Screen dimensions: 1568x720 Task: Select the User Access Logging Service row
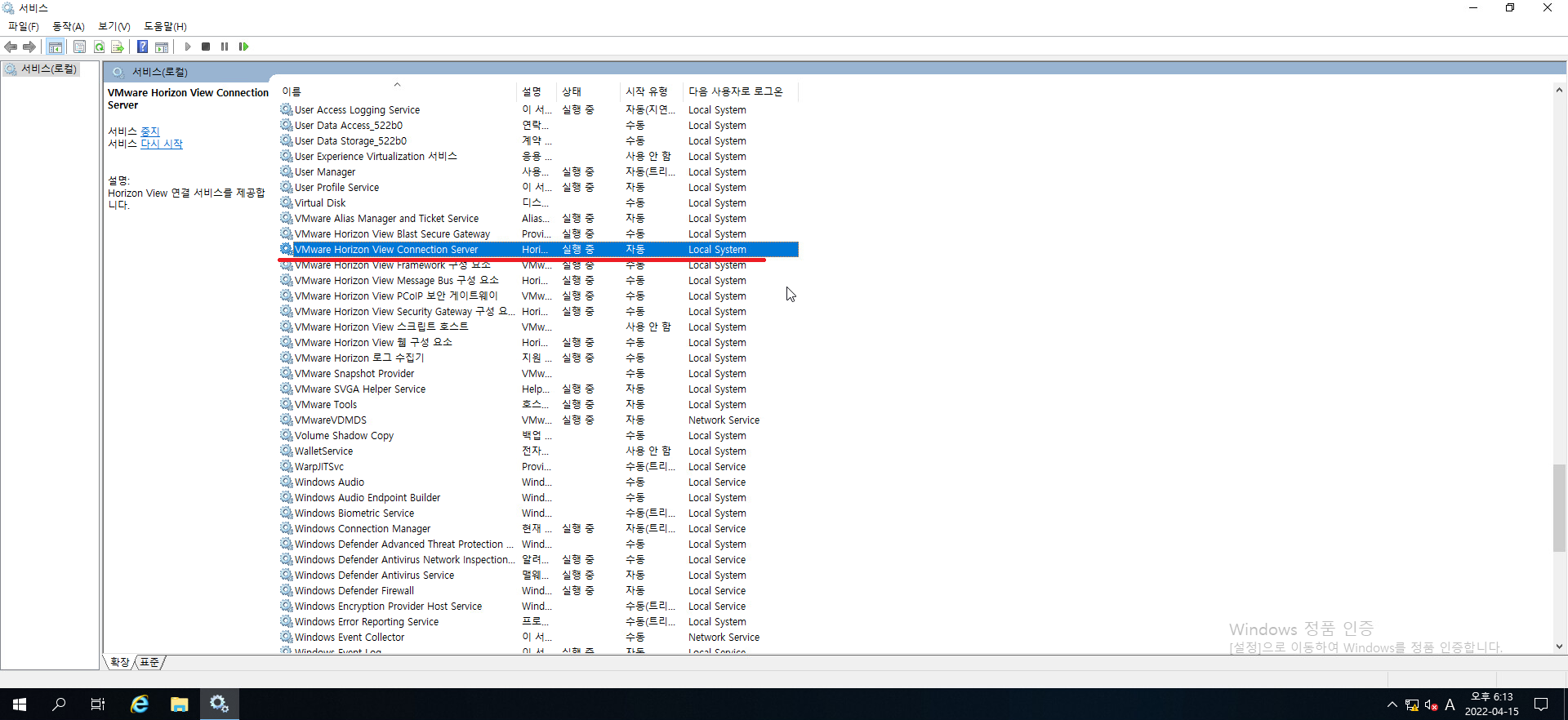tap(538, 110)
